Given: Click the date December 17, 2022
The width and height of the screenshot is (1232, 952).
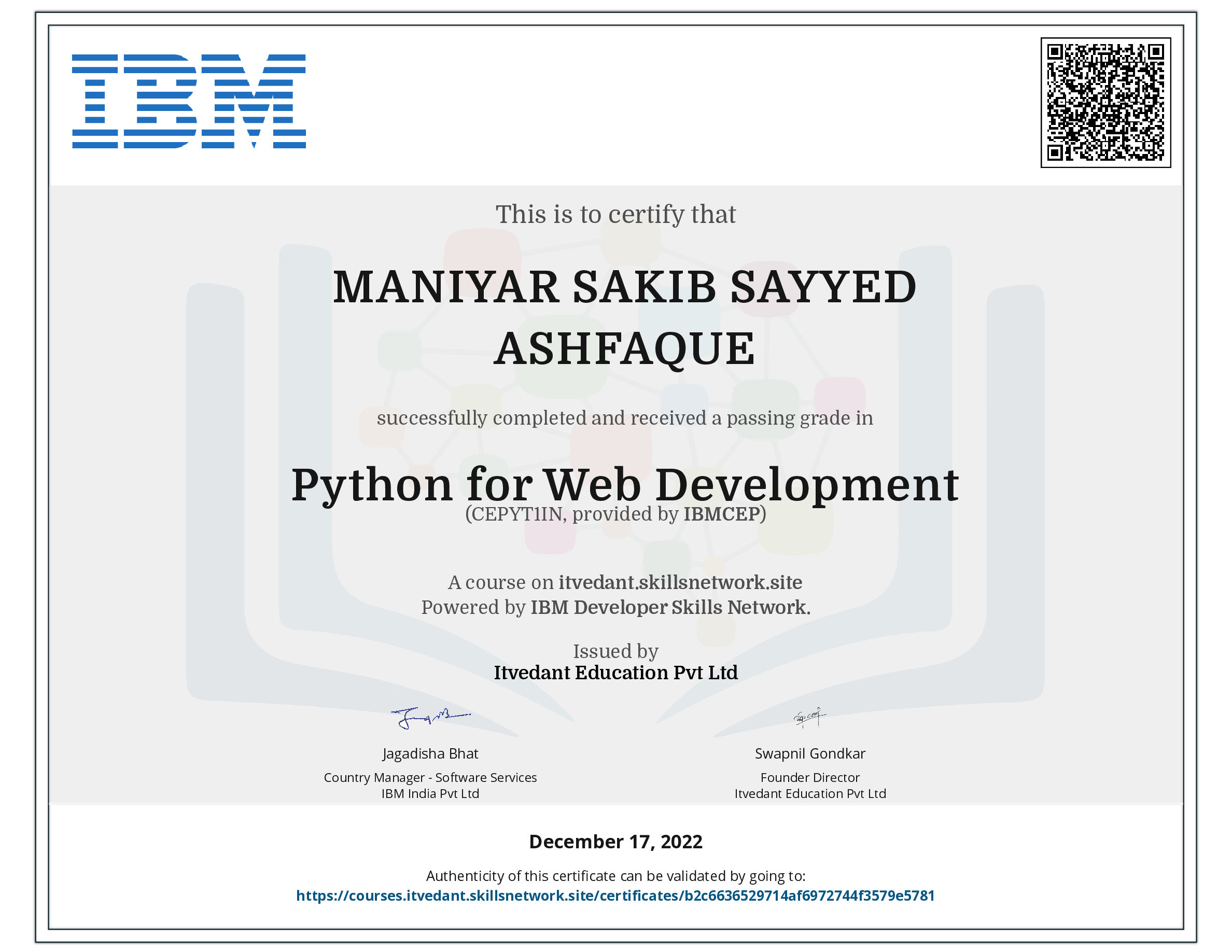Looking at the screenshot, I should (x=615, y=842).
